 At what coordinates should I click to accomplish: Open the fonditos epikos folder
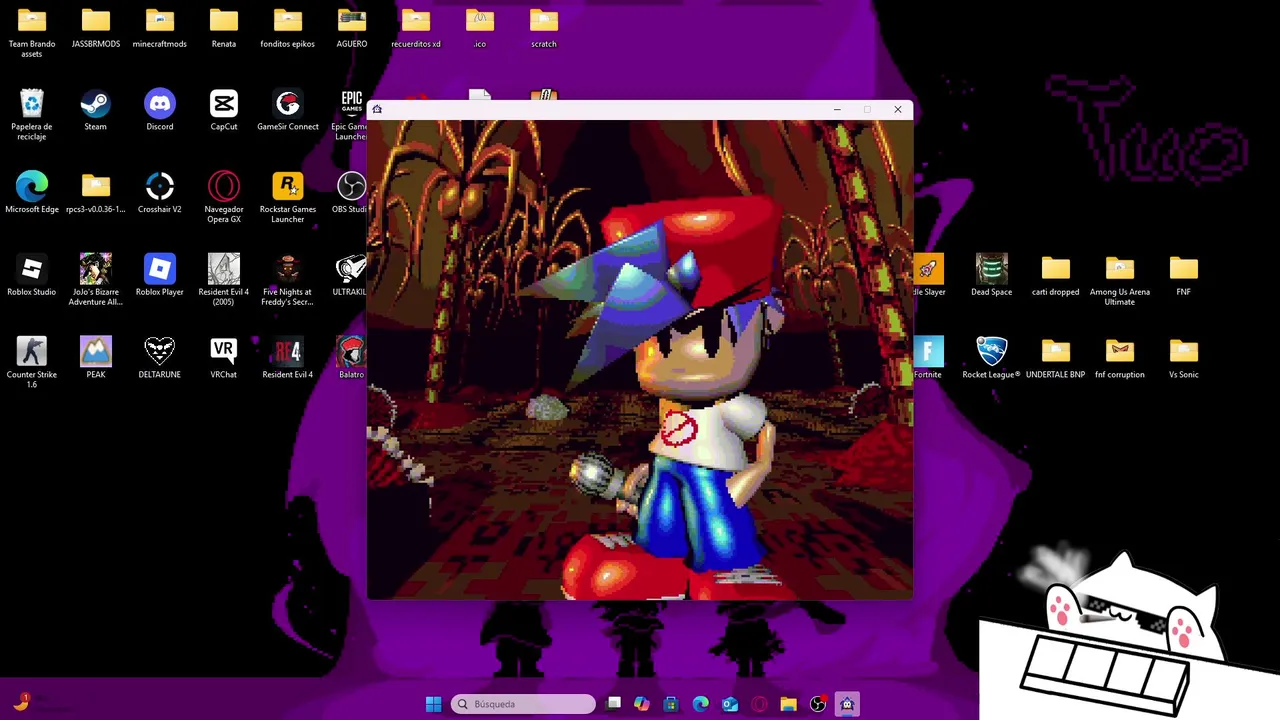287,27
